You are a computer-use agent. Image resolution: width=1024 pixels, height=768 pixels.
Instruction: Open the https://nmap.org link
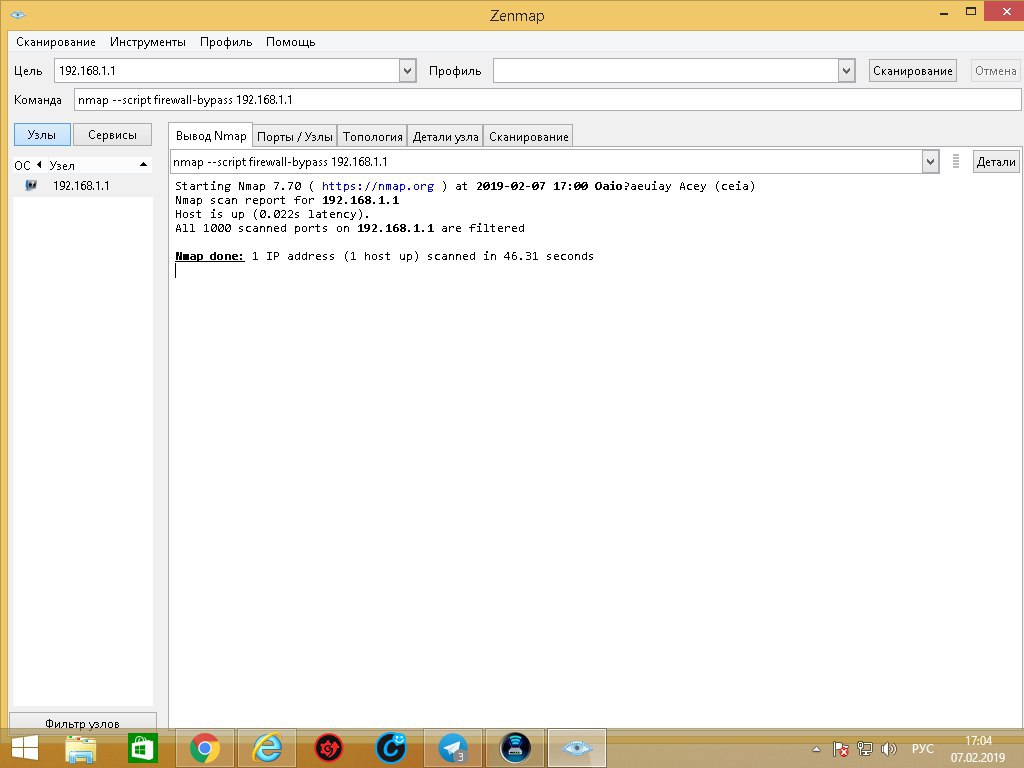pyautogui.click(x=377, y=186)
